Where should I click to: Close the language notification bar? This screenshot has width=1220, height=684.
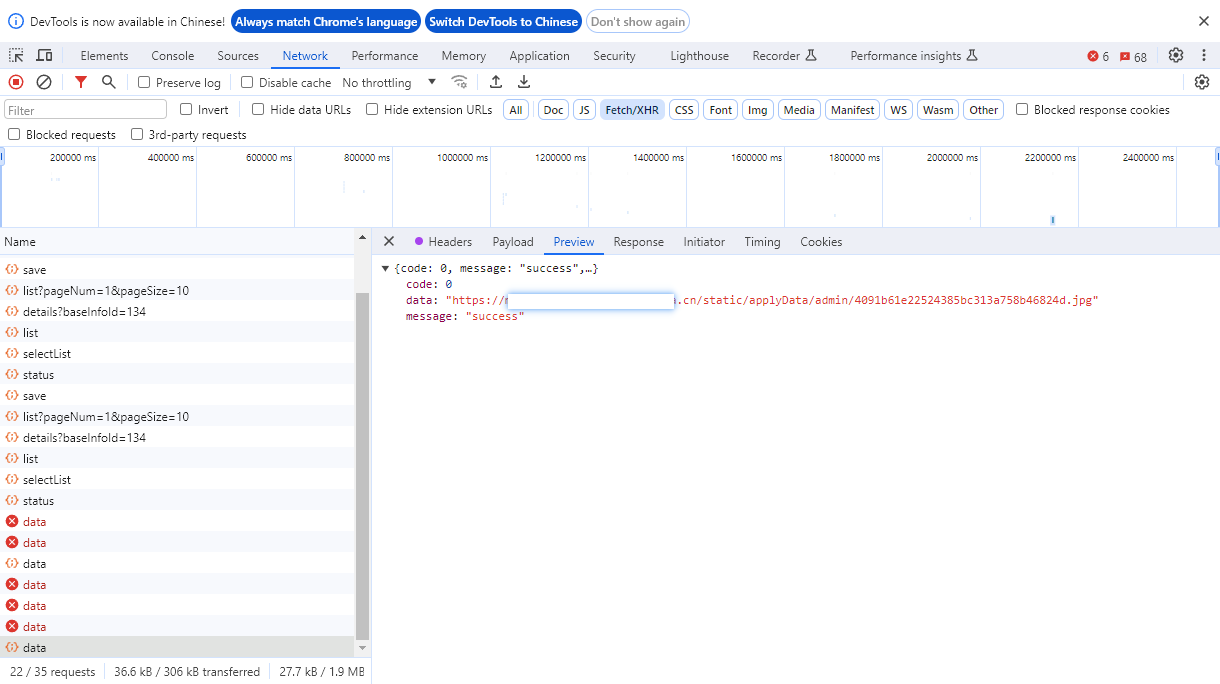(x=1204, y=21)
